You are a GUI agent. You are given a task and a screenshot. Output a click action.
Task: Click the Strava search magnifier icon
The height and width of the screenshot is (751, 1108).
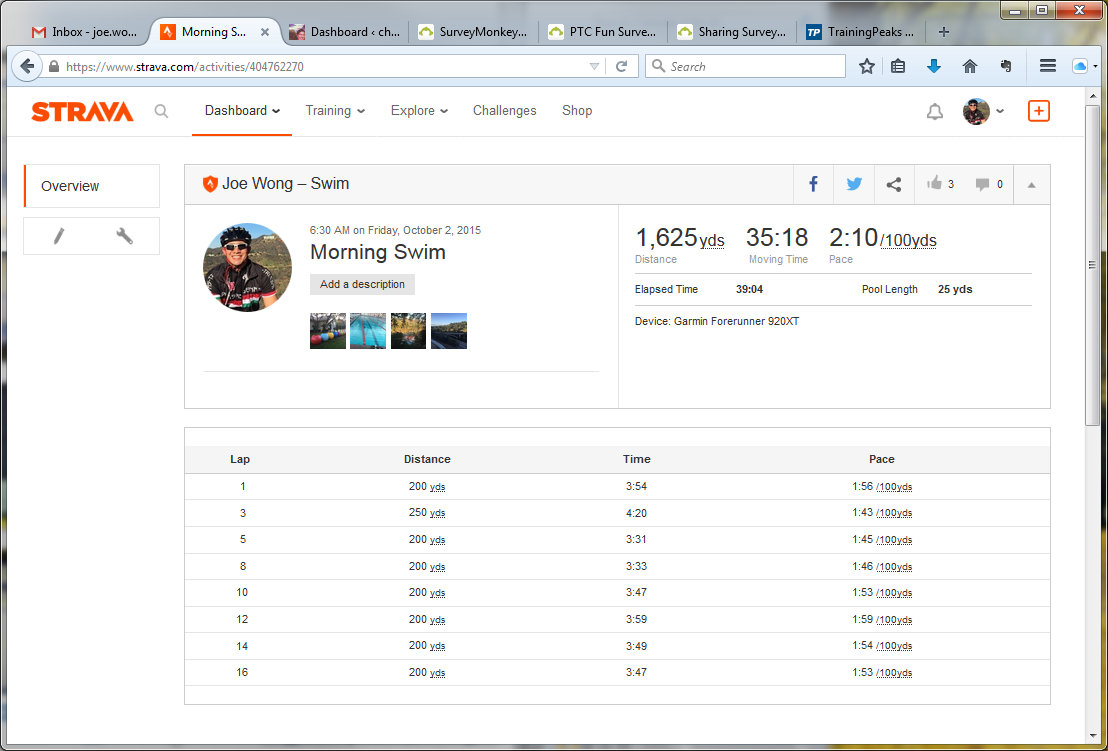point(161,111)
